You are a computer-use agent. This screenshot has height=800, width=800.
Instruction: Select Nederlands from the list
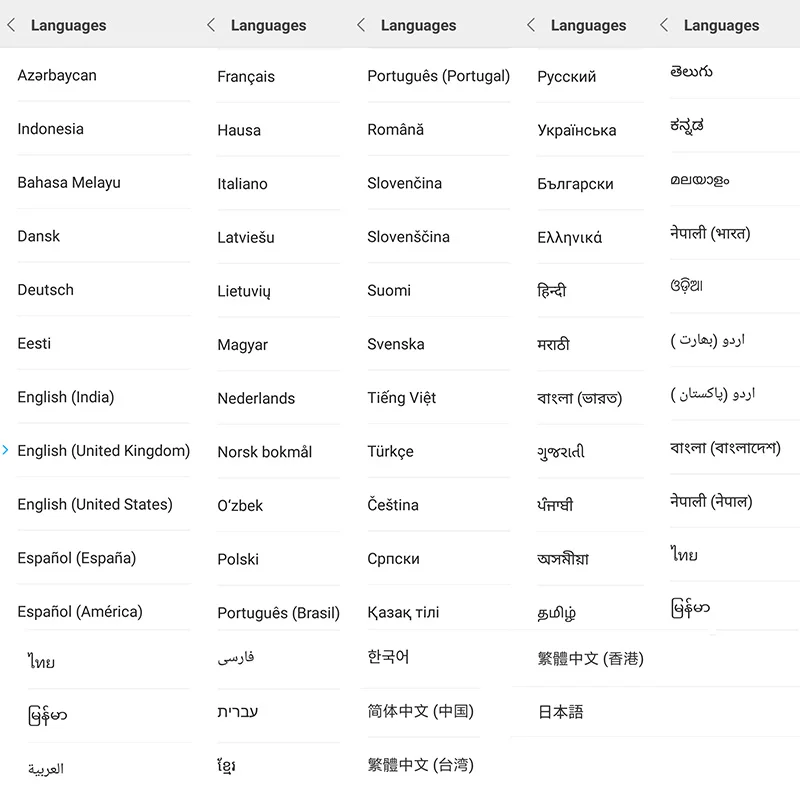[x=256, y=398]
